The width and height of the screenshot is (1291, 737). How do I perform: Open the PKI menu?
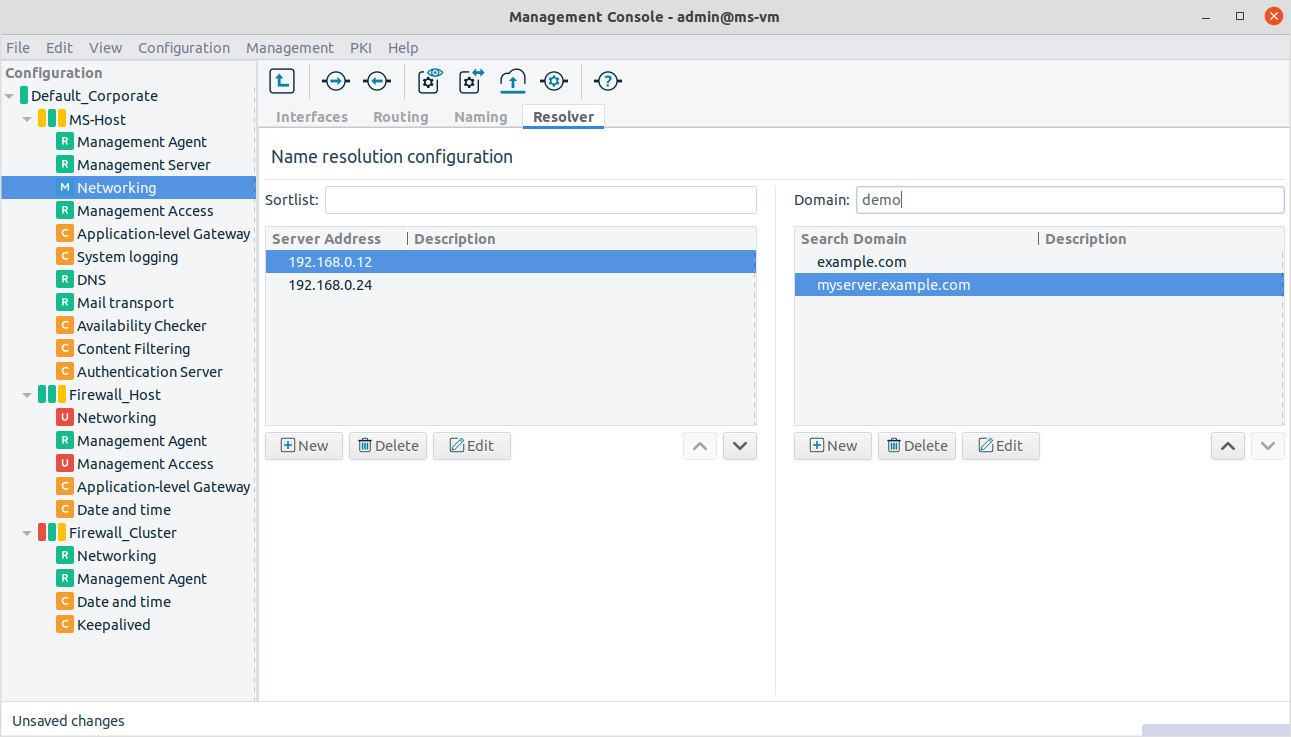coord(361,47)
